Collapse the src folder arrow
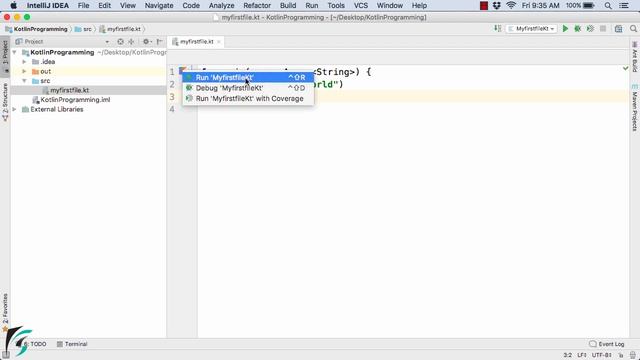Image resolution: width=640 pixels, height=360 pixels. (24, 81)
